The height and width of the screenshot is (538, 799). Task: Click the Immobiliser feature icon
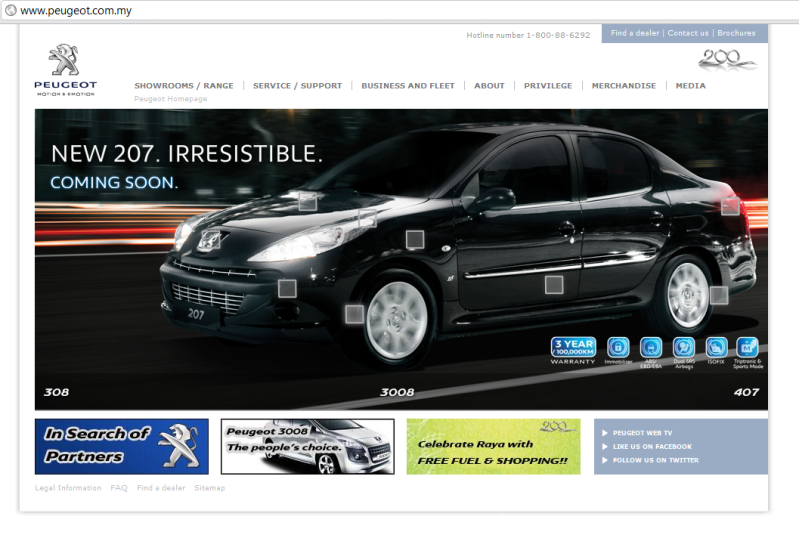click(618, 348)
